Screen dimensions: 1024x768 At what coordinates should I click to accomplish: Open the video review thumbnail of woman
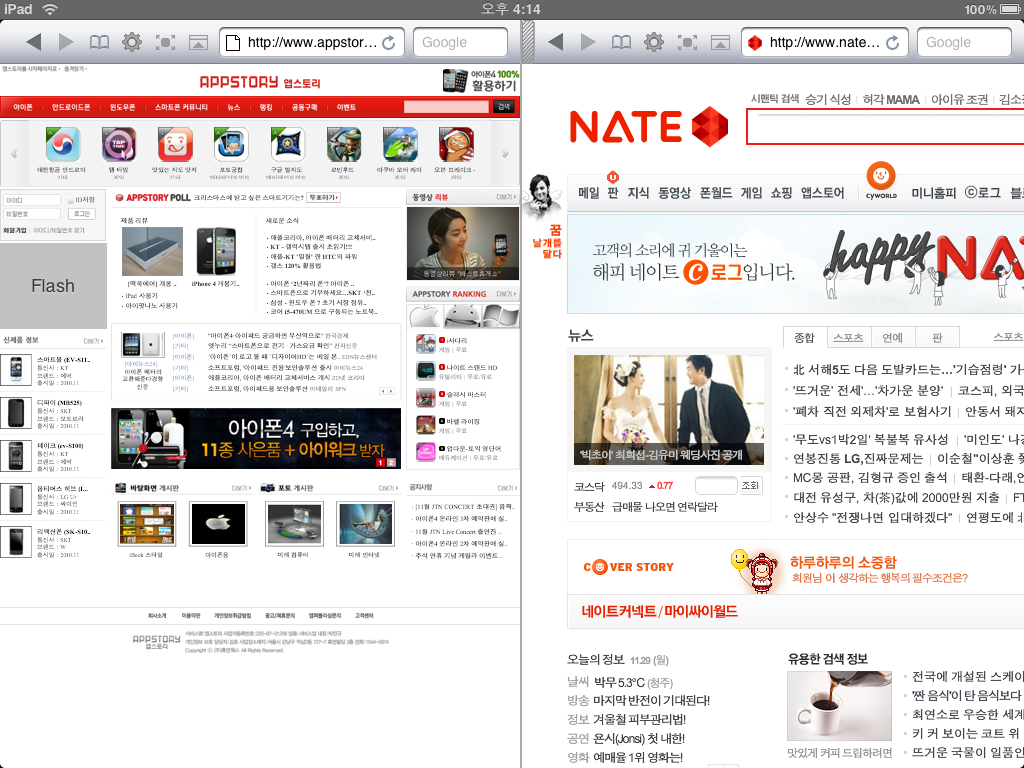click(x=462, y=243)
